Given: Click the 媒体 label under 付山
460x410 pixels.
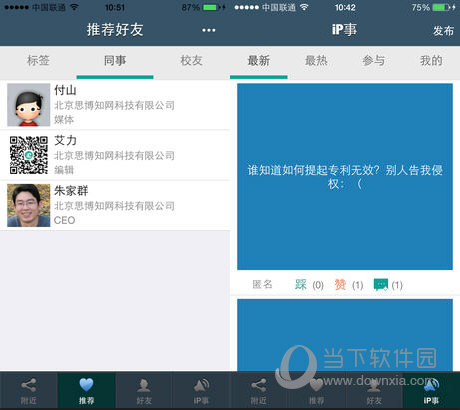Looking at the screenshot, I should coord(64,119).
